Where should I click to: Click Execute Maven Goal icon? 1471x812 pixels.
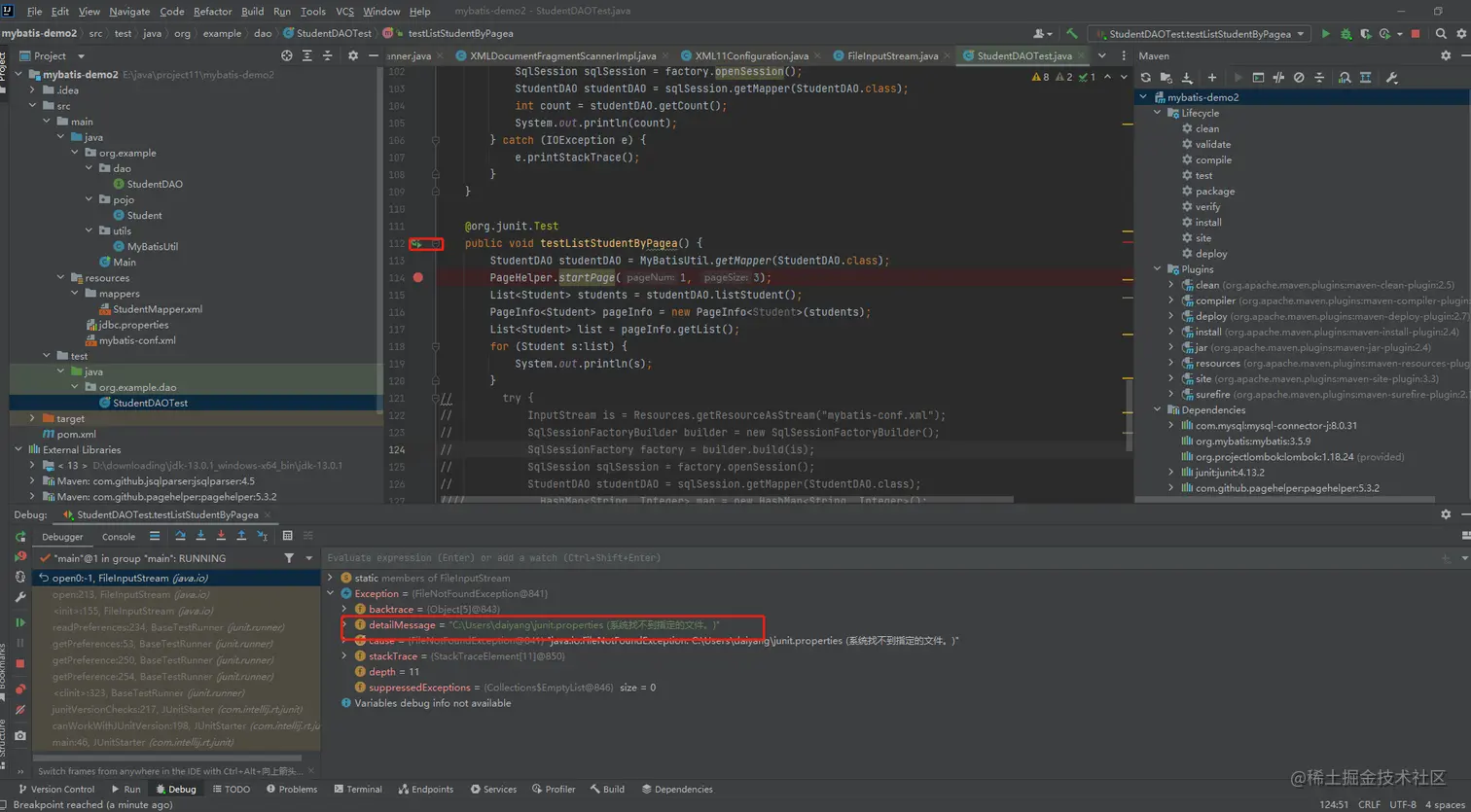[1258, 78]
